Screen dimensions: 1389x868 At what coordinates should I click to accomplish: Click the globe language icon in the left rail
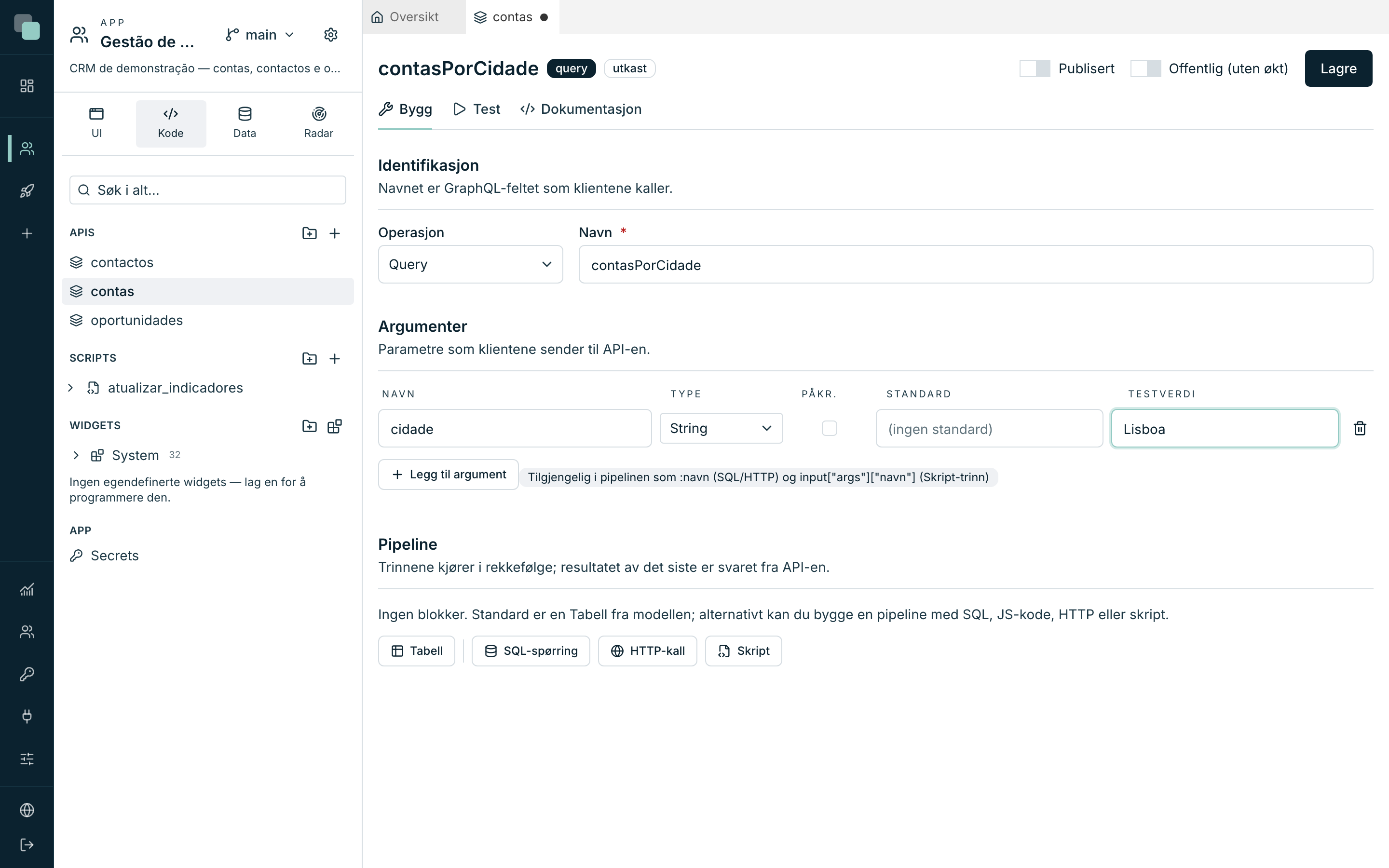click(x=27, y=810)
